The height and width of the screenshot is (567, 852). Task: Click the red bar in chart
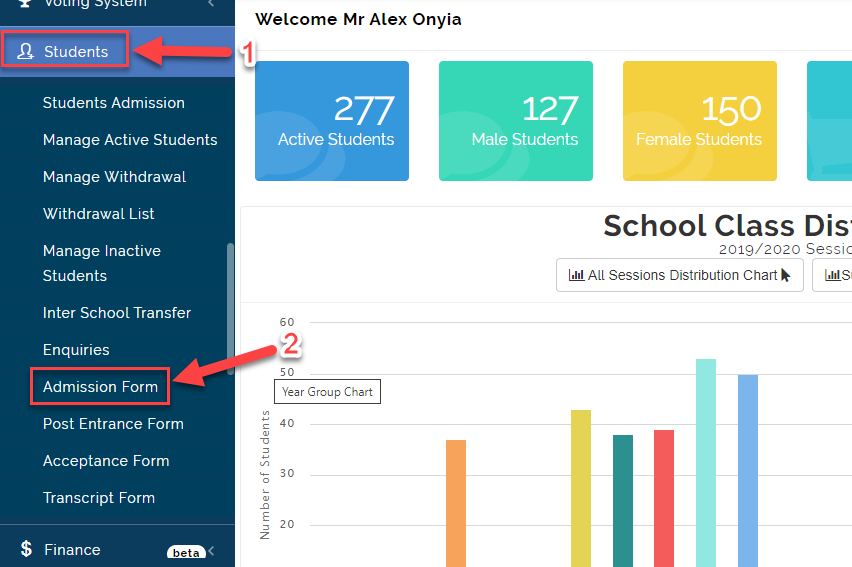click(x=664, y=498)
